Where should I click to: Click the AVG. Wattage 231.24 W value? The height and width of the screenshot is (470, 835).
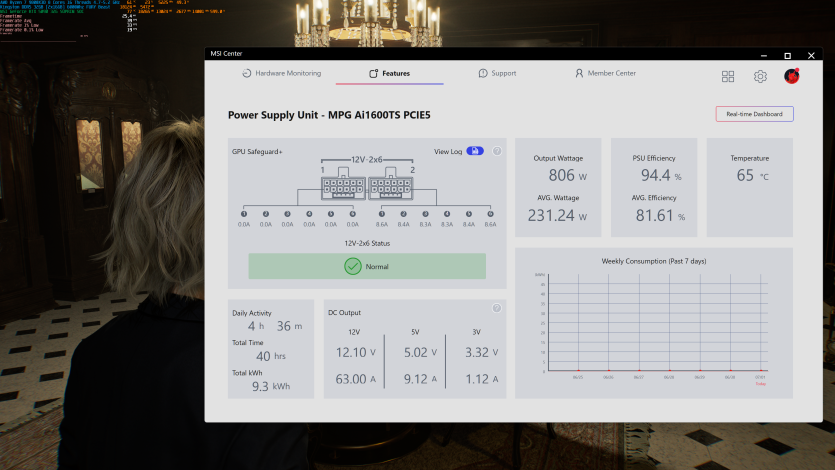[x=557, y=215]
